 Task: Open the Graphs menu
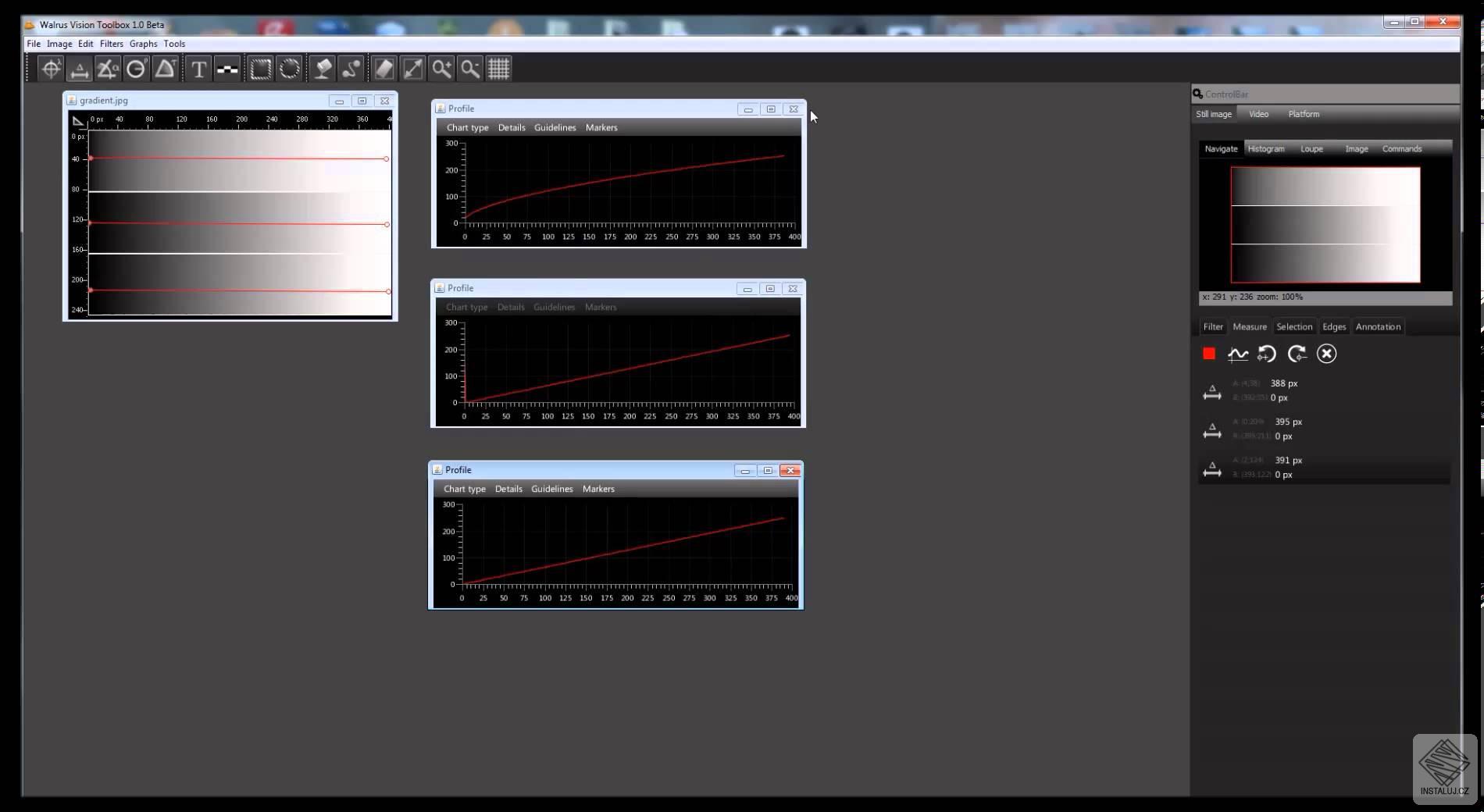tap(143, 44)
